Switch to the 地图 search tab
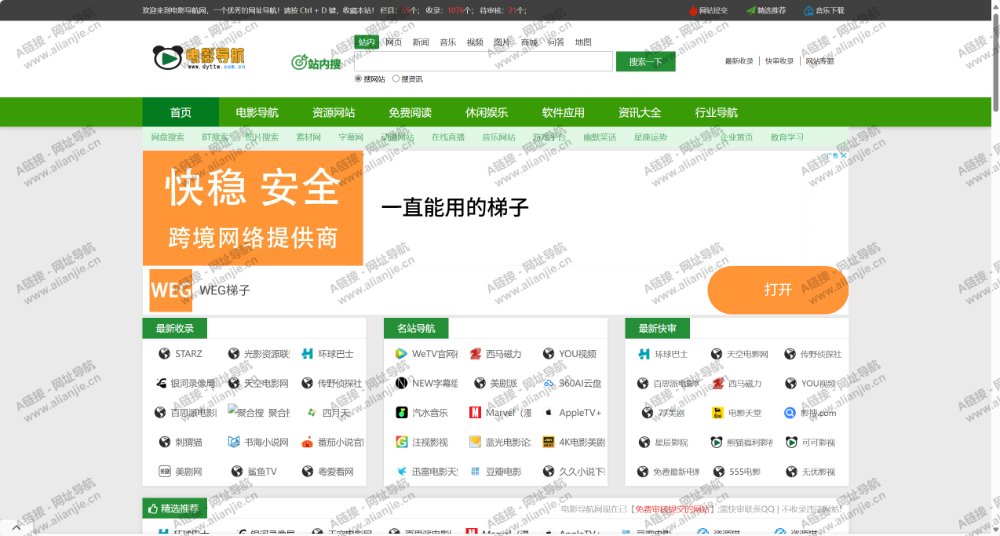 (583, 42)
